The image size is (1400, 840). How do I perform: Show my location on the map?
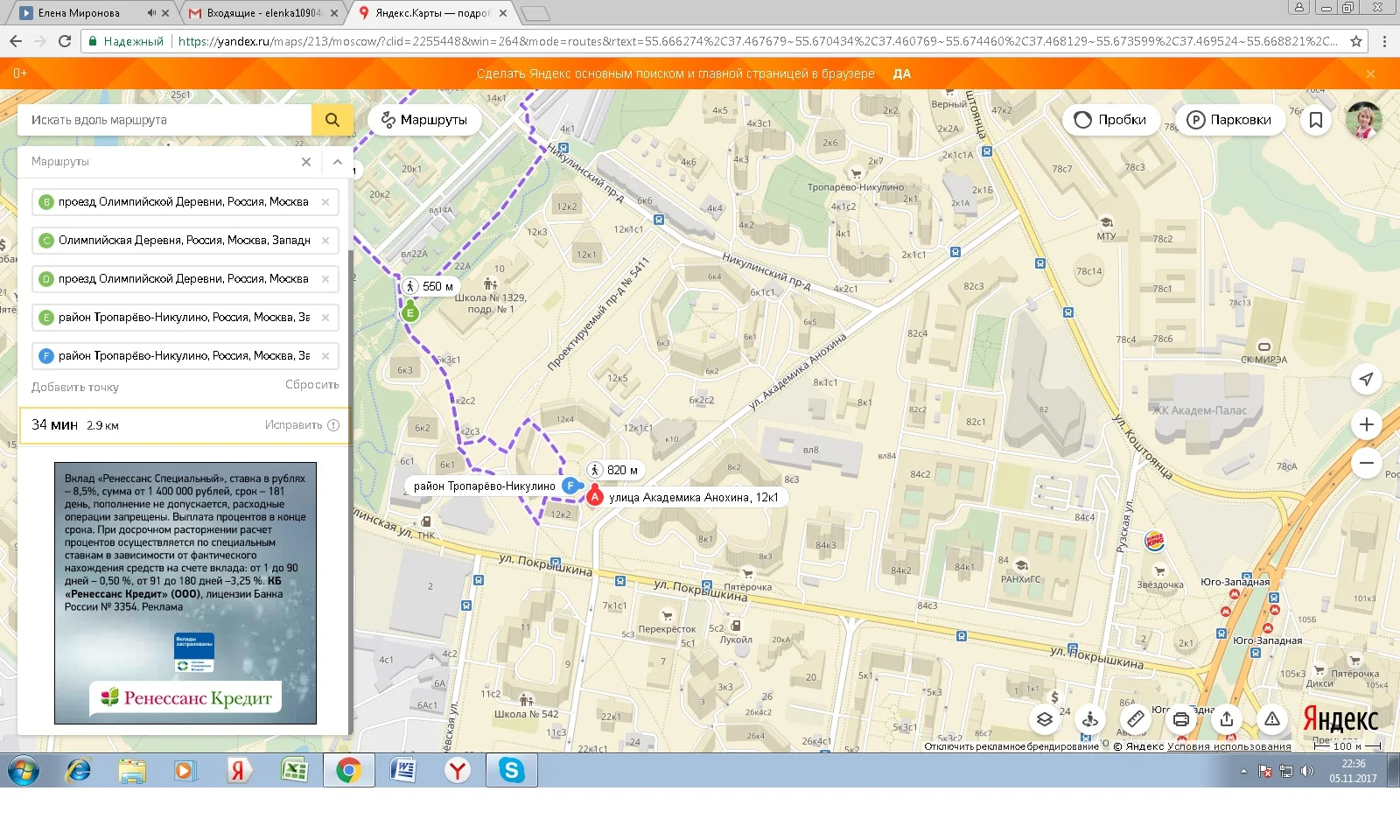click(x=1366, y=379)
